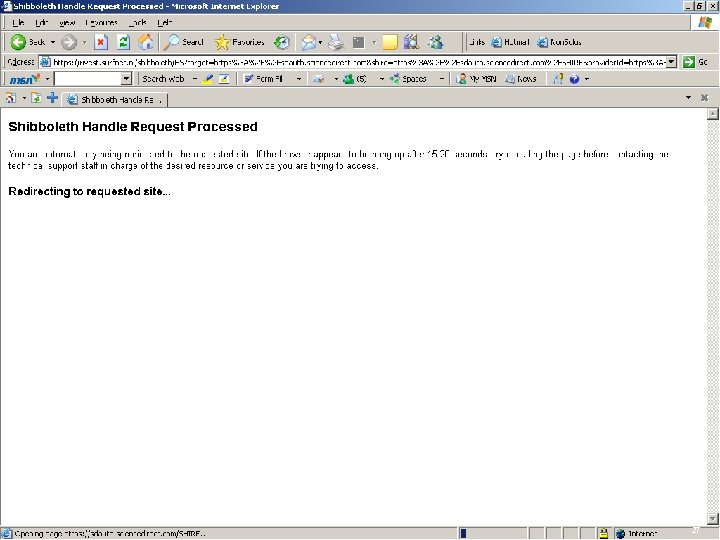Viewport: 720px width, 540px height.
Task: Click the MSN toolbar options icon beside help
Action: pyautogui.click(x=558, y=79)
